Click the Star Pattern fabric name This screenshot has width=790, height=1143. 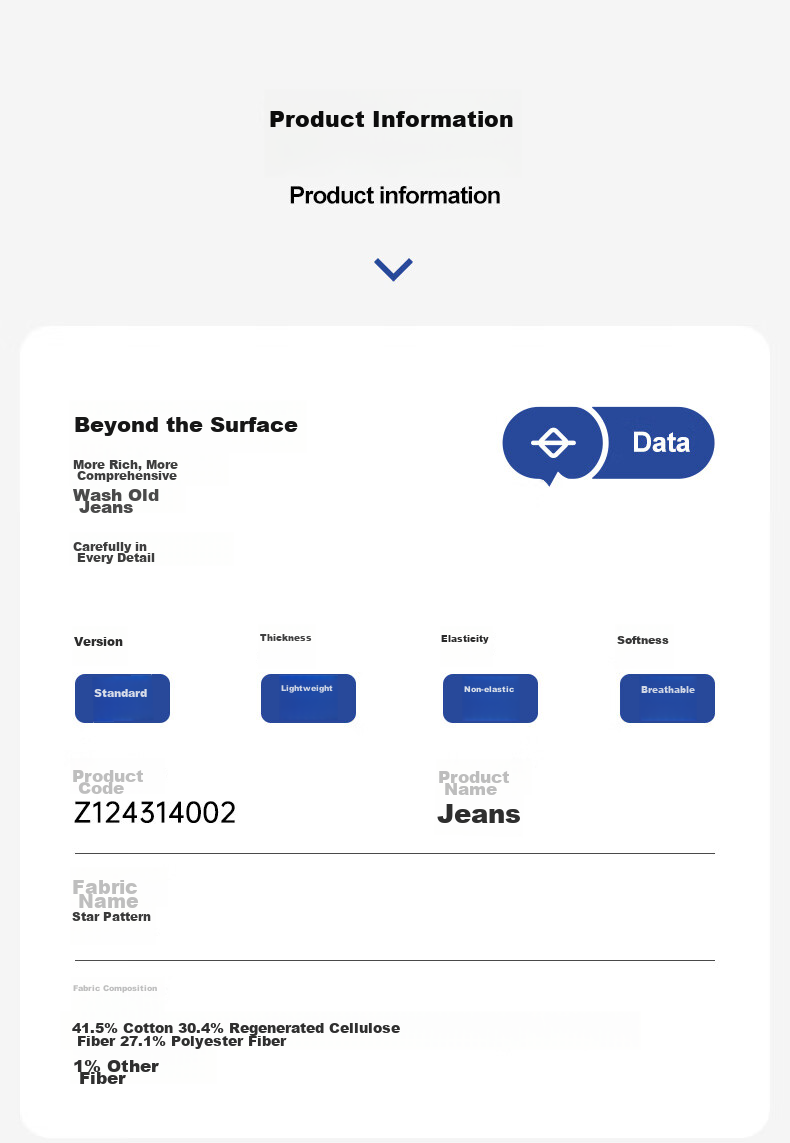click(112, 917)
